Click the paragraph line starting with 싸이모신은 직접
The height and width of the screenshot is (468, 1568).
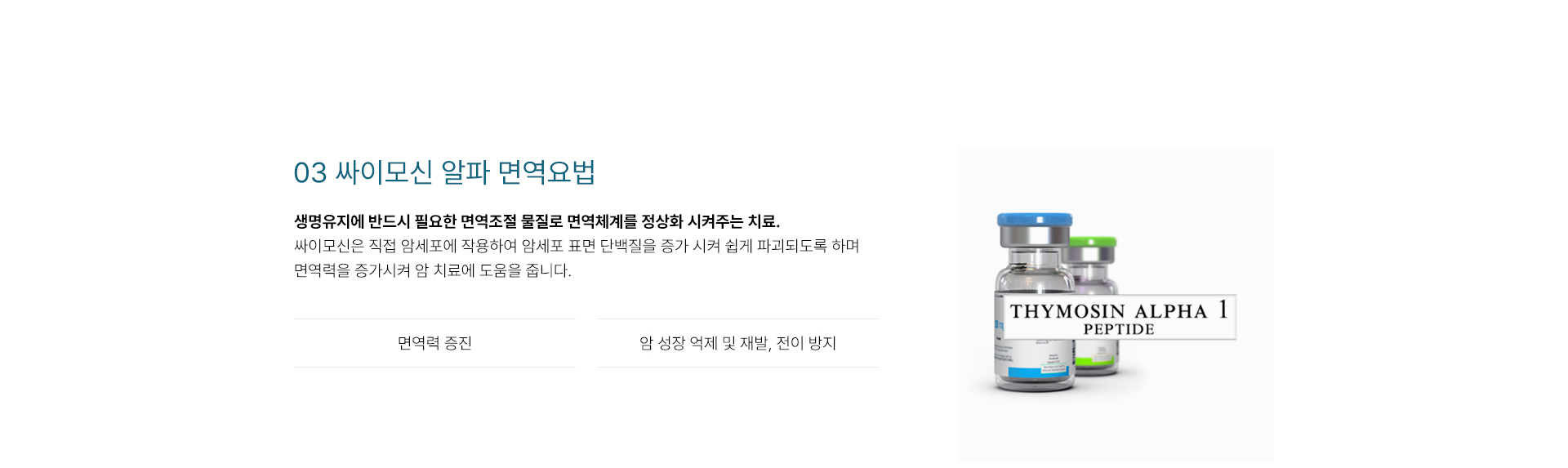577,246
